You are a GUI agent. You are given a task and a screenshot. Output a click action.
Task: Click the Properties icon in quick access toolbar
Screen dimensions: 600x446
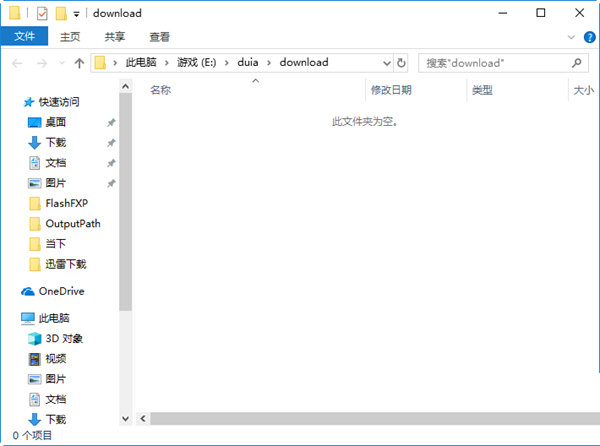point(42,14)
